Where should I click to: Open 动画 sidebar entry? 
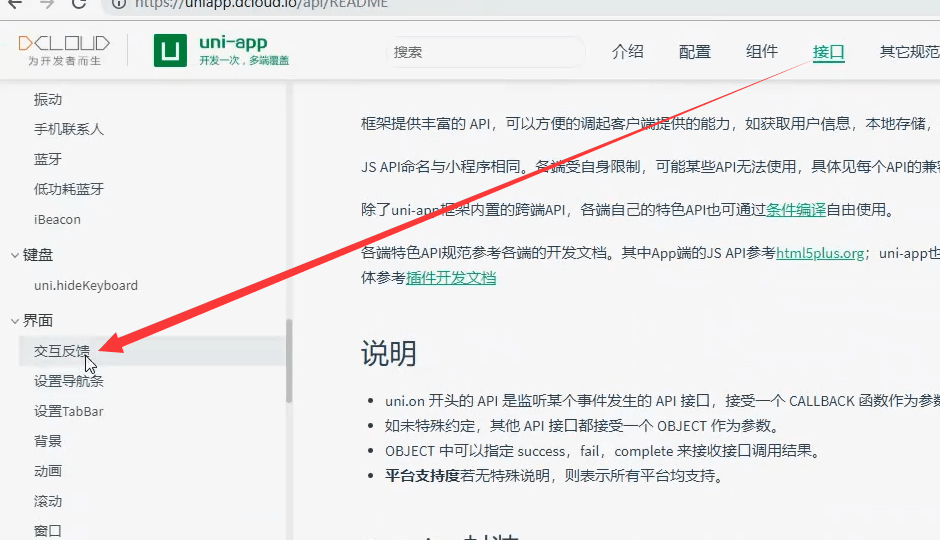pyautogui.click(x=48, y=471)
